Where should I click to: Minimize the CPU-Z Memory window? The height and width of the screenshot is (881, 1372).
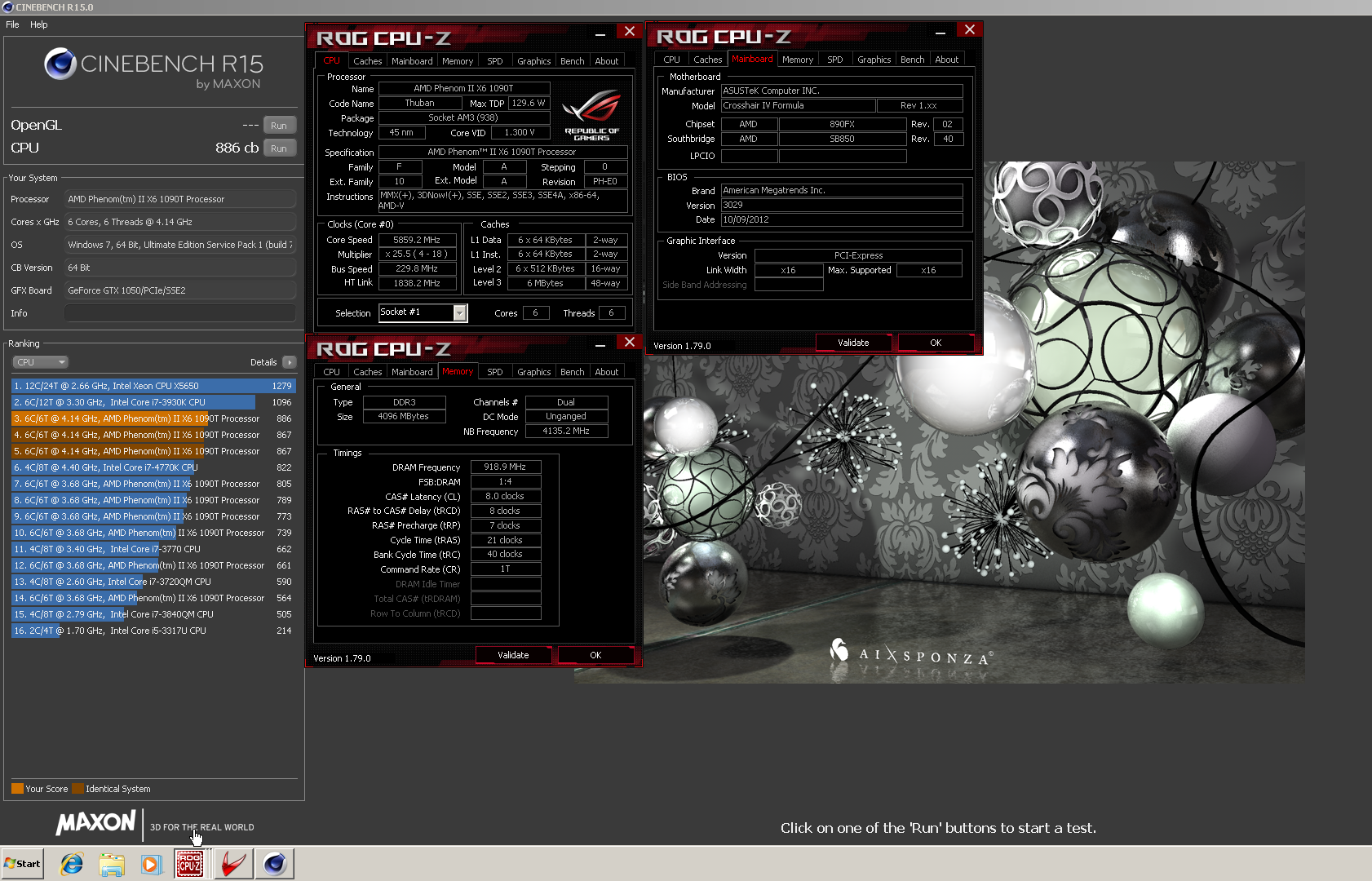click(600, 344)
